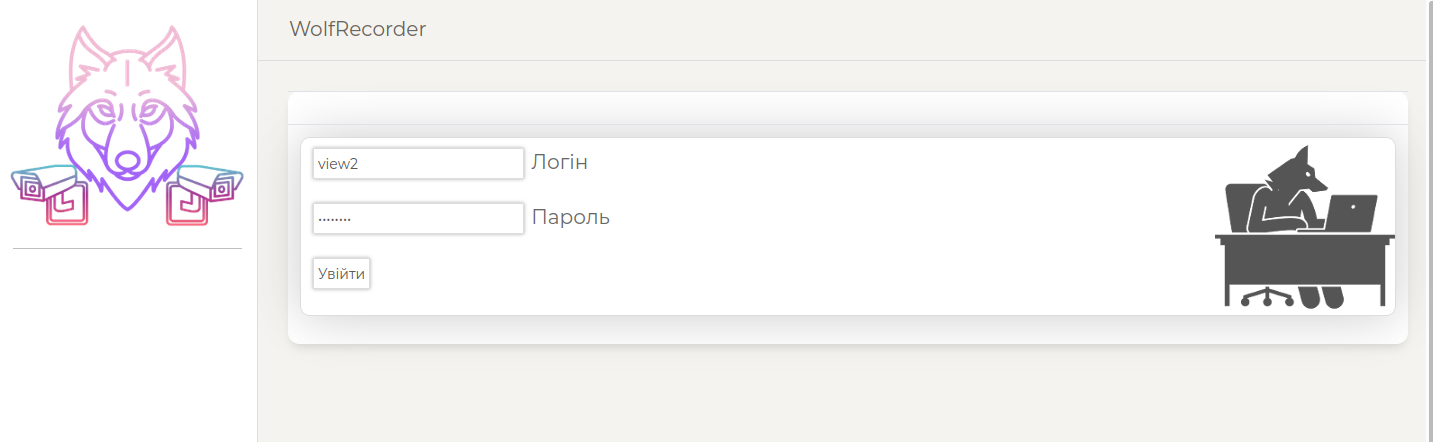Click the office chair wheels in illustration
This screenshot has width=1433, height=442.
[1266, 298]
